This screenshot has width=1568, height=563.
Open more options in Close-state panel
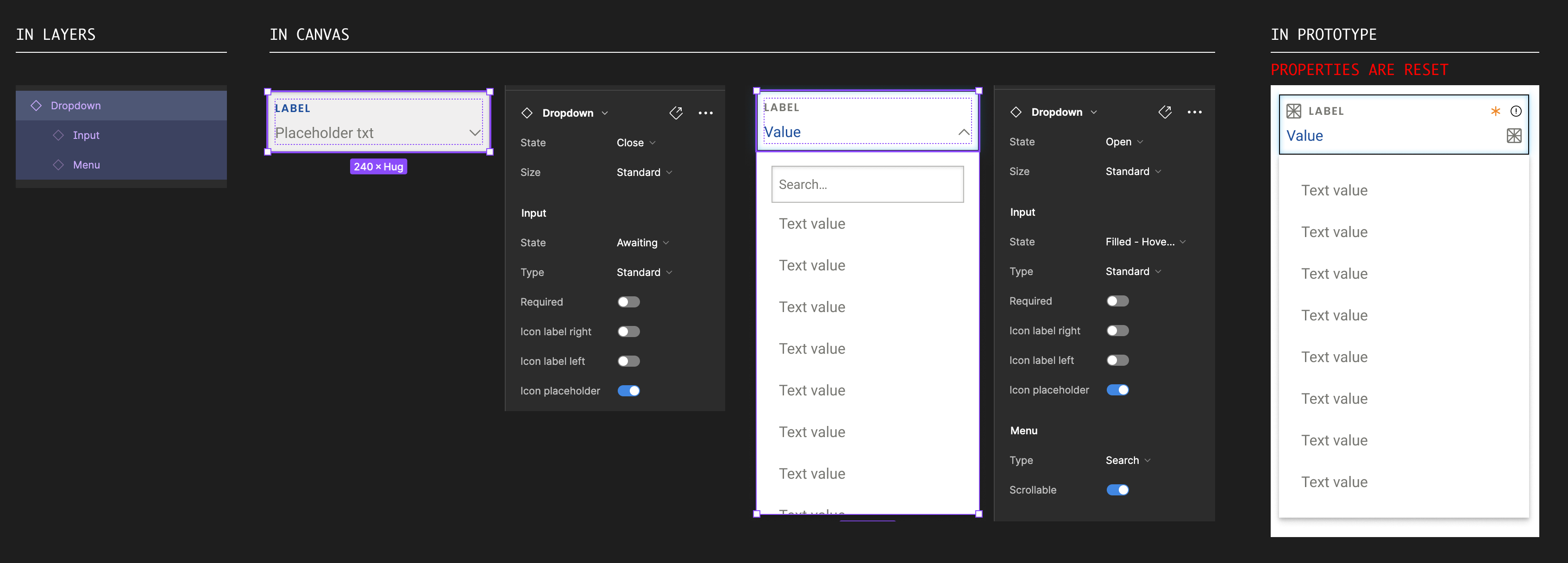pos(705,113)
